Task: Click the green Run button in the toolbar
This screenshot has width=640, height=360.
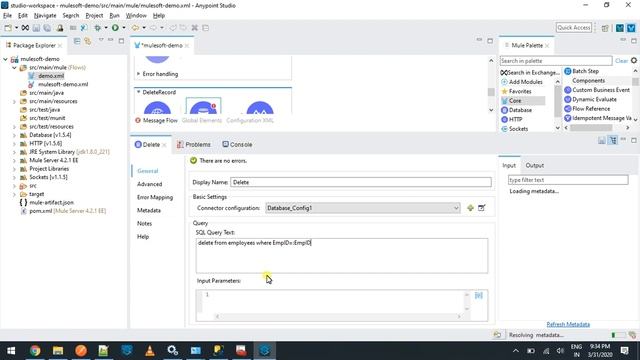Action: [115, 28]
